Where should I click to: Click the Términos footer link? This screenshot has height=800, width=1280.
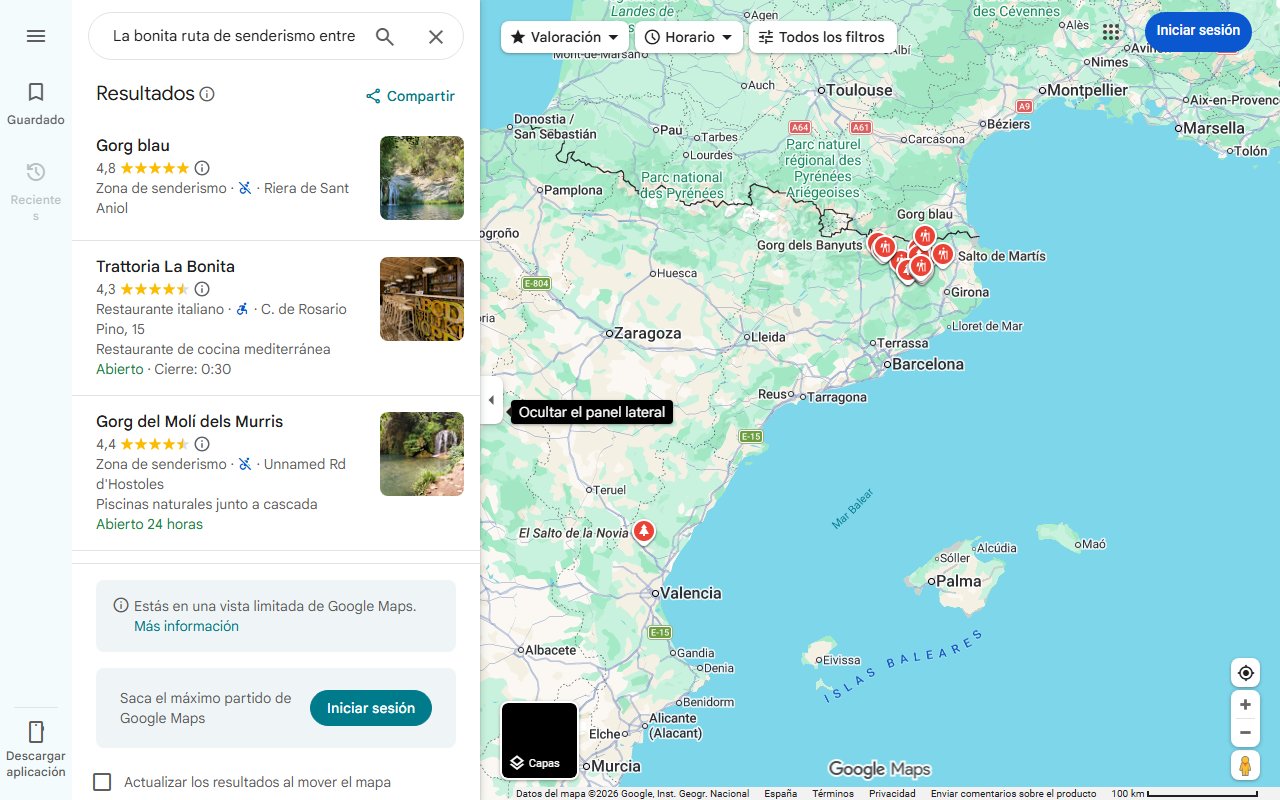tap(833, 793)
